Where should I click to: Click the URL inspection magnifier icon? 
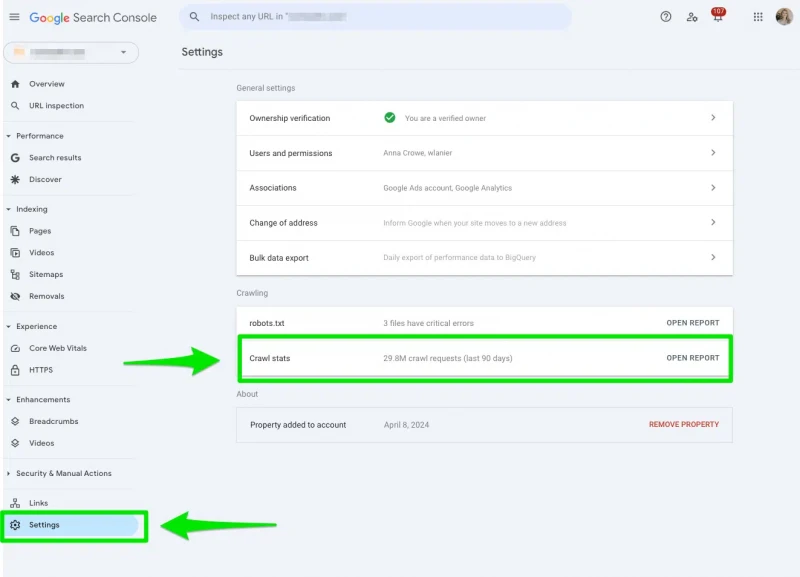coord(15,106)
